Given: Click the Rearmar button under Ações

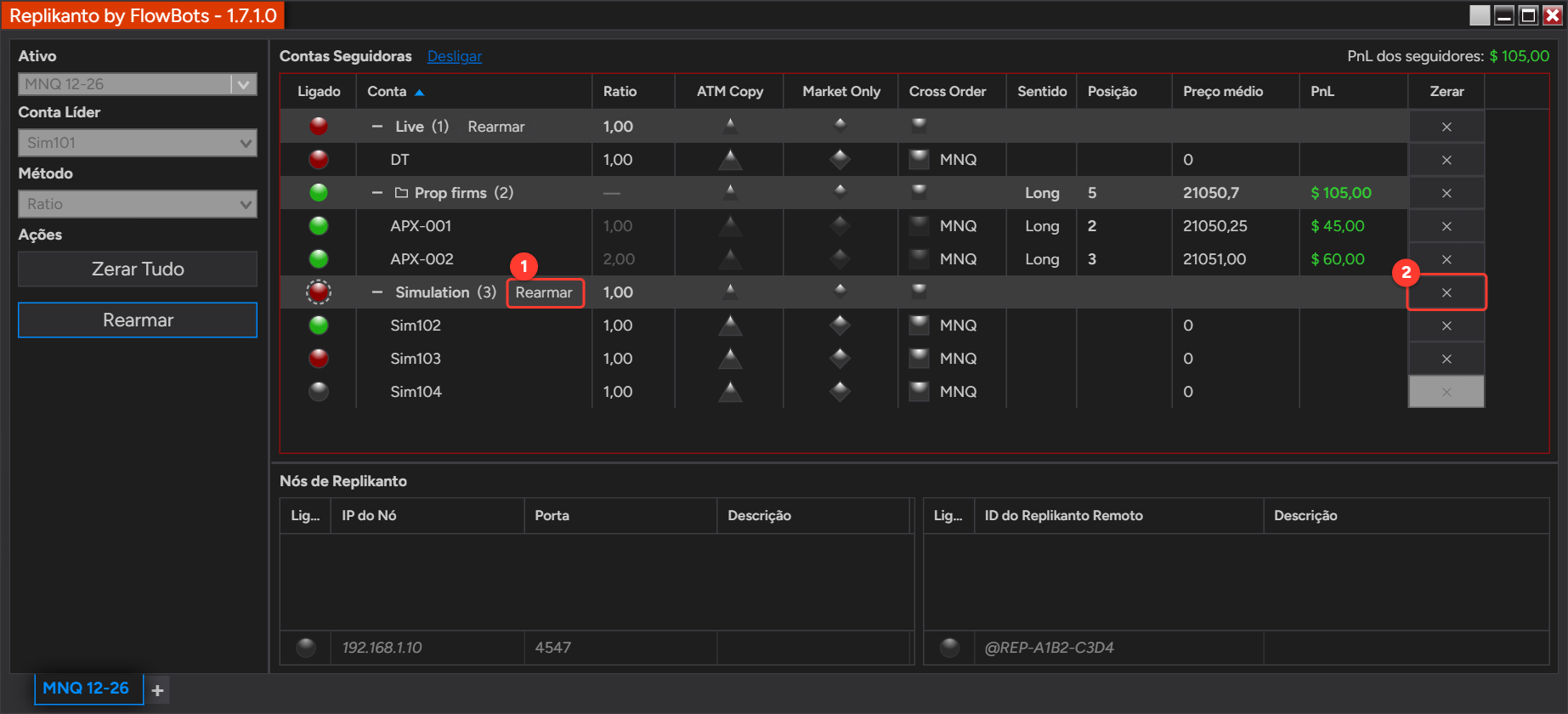Looking at the screenshot, I should (138, 320).
